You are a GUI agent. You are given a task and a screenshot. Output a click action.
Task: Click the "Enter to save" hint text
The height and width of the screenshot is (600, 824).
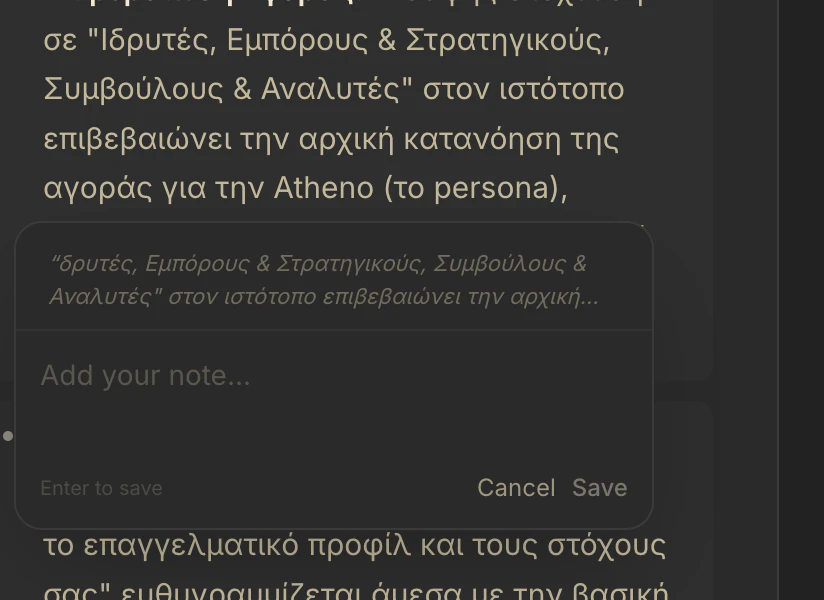click(x=101, y=488)
